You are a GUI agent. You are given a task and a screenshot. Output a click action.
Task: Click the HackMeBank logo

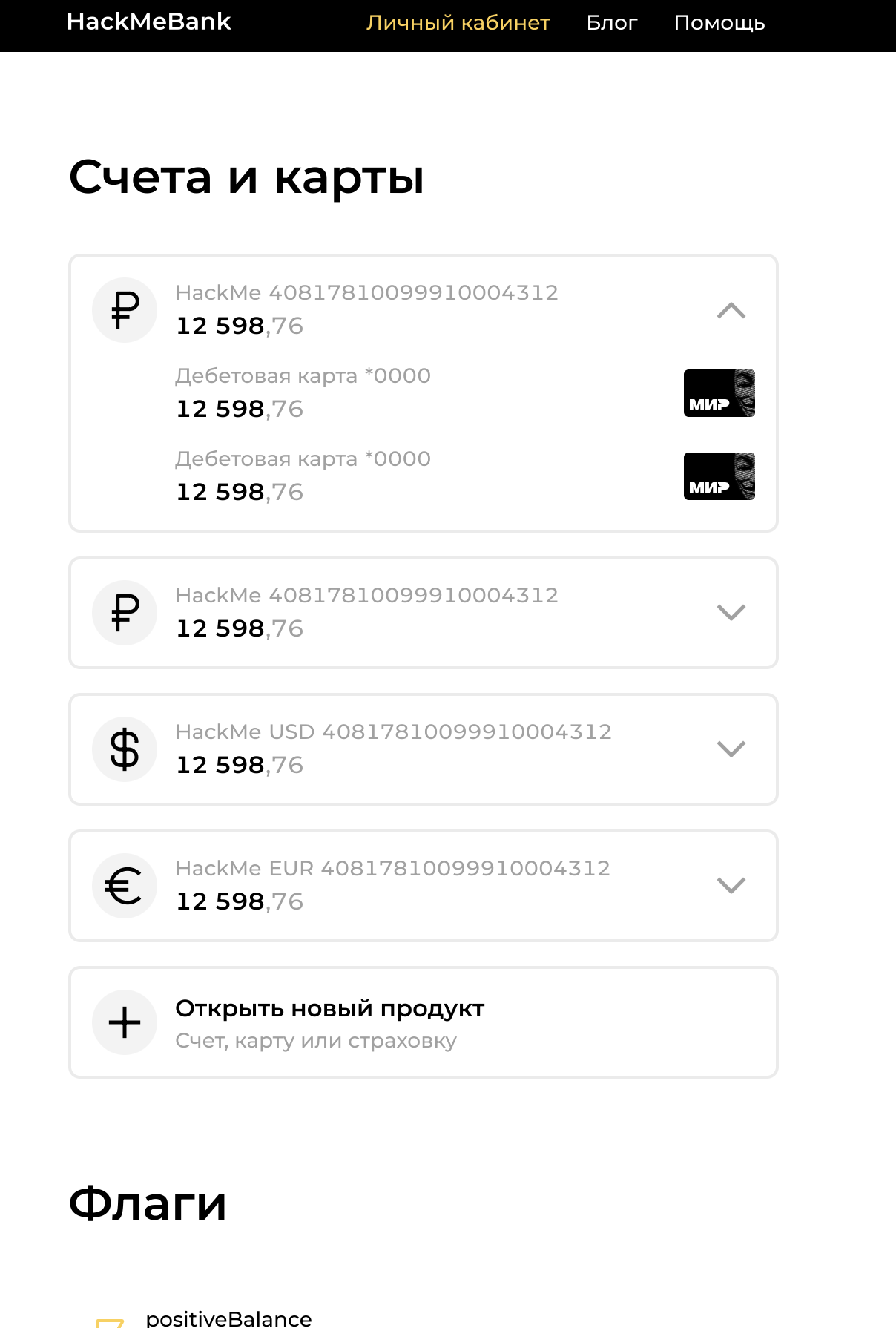tap(149, 22)
